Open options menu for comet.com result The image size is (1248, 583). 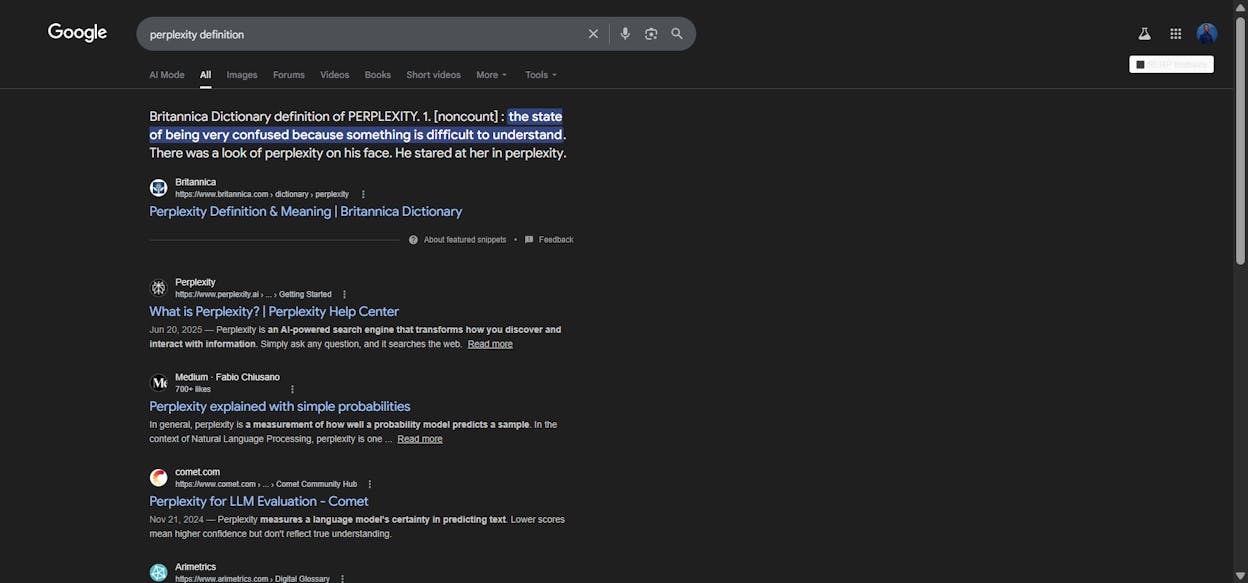[369, 484]
